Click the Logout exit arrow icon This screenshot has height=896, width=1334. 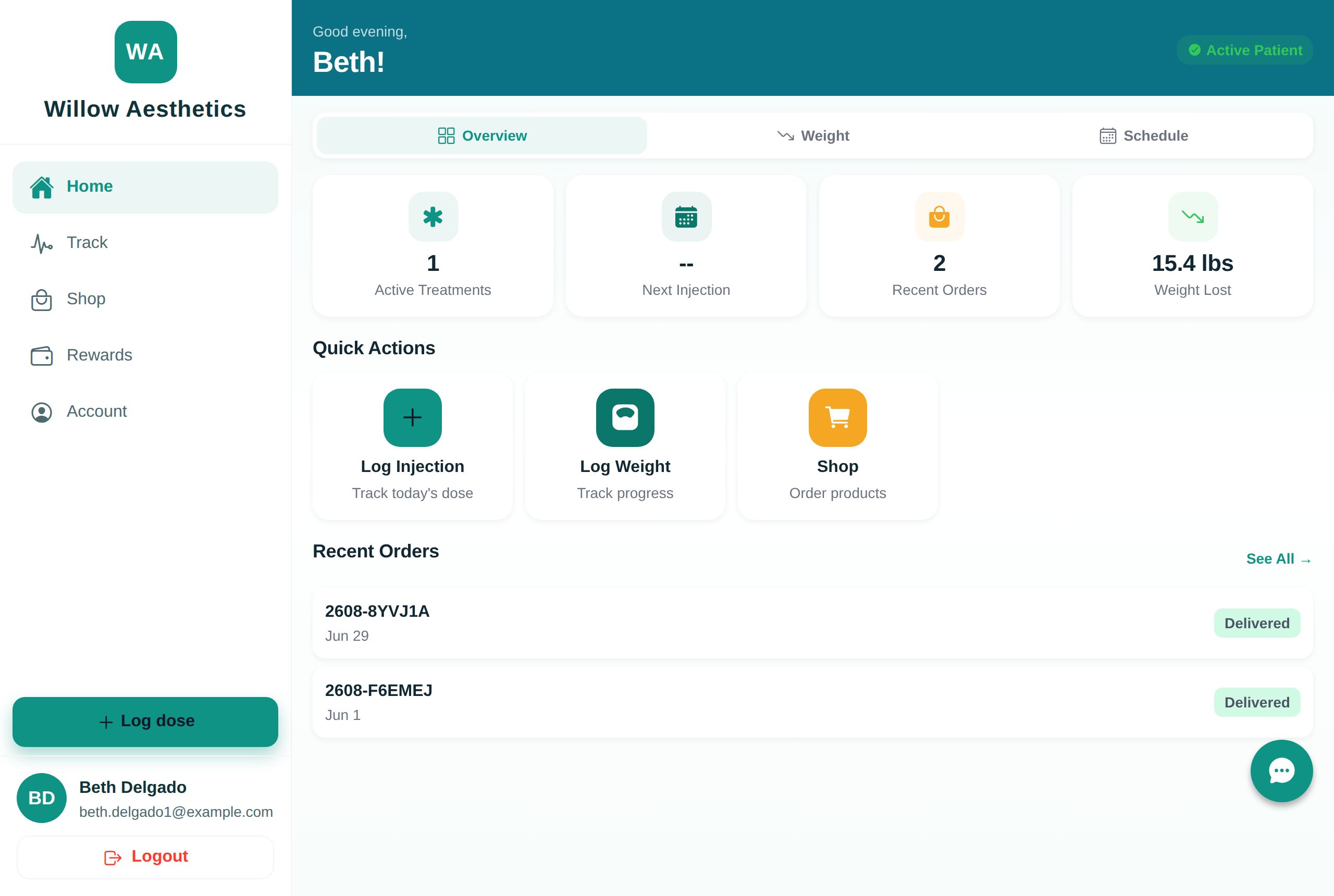coord(113,858)
